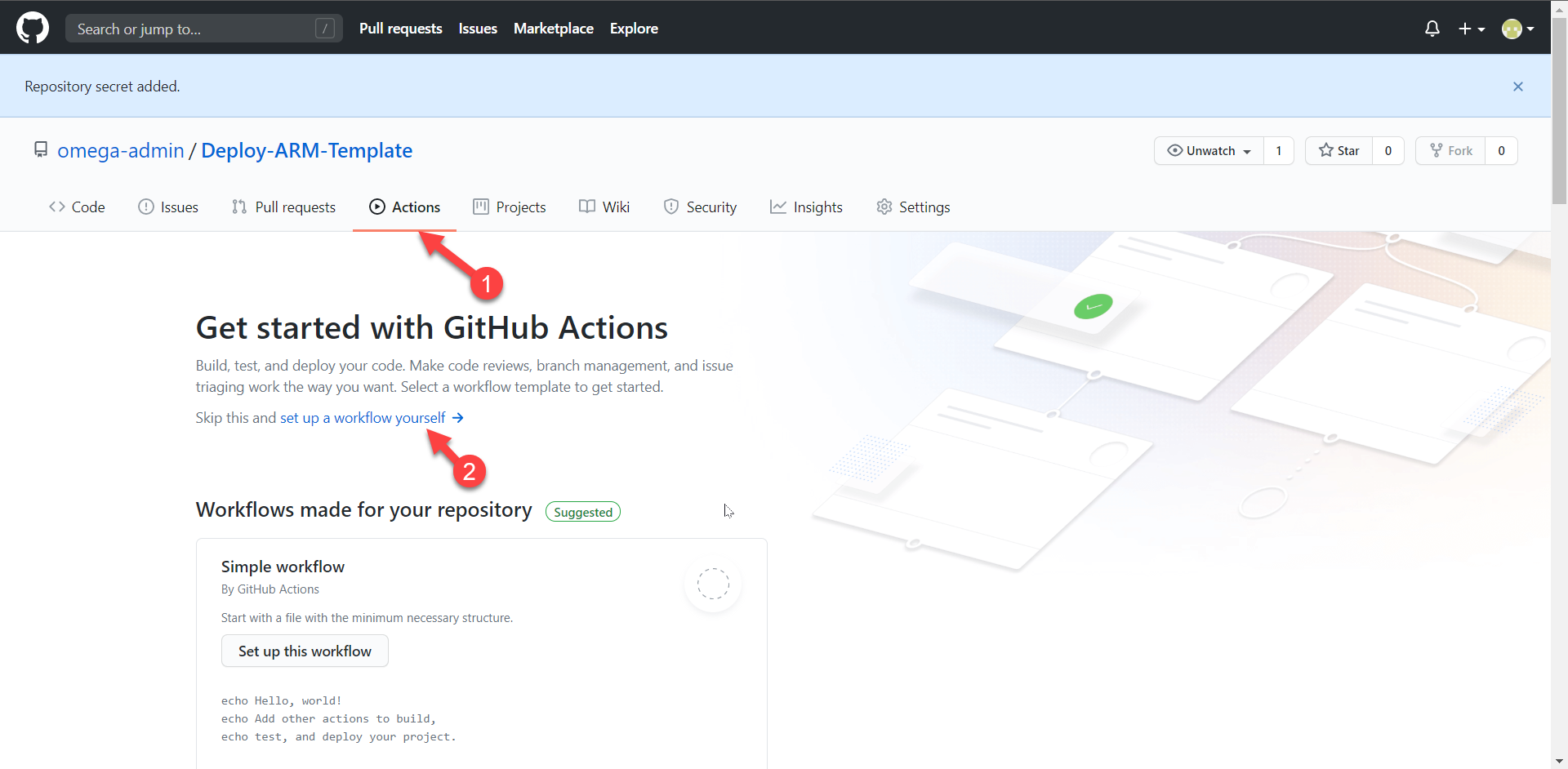View the watchers count of 1
The image size is (1568, 769).
point(1279,150)
